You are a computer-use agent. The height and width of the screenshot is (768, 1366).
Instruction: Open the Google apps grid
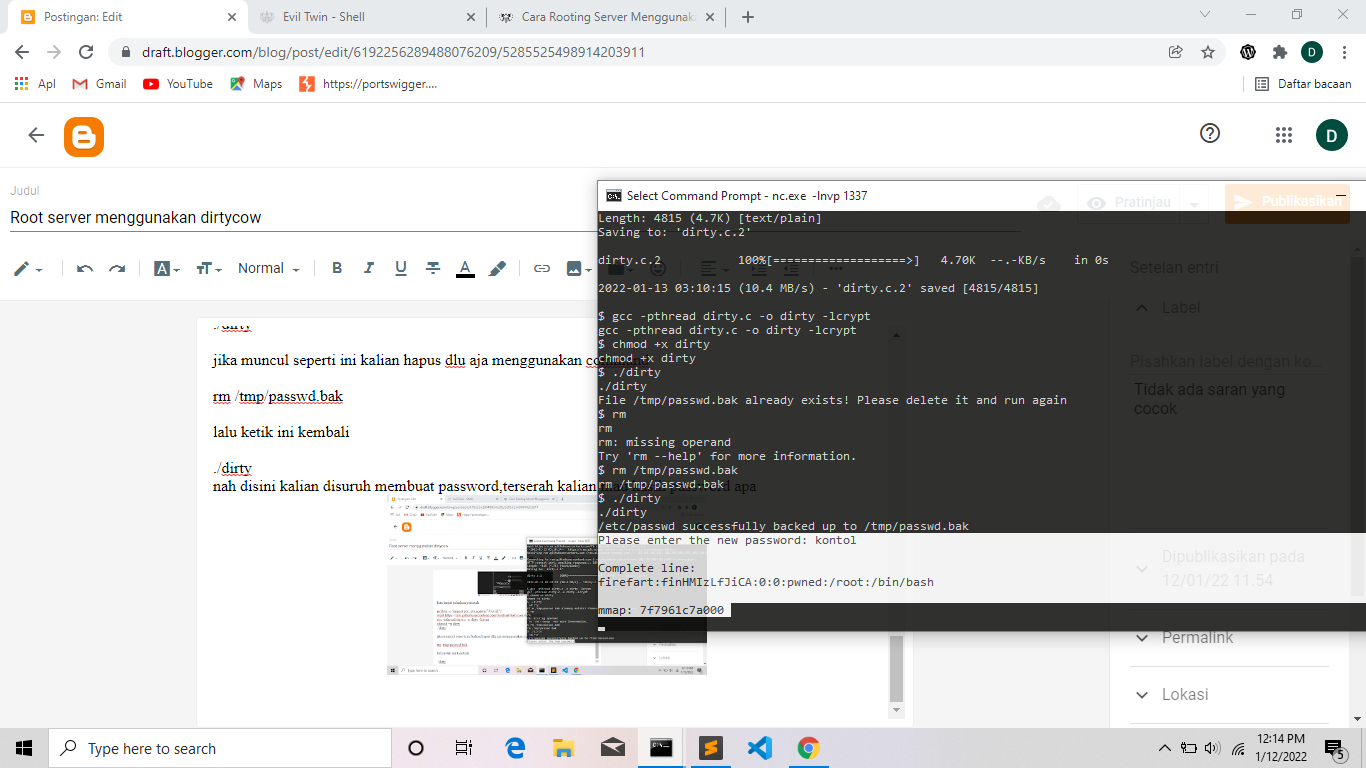(1284, 135)
